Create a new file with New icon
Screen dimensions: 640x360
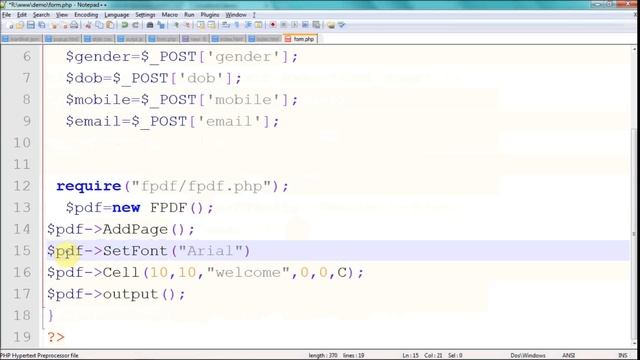(x=11, y=25)
